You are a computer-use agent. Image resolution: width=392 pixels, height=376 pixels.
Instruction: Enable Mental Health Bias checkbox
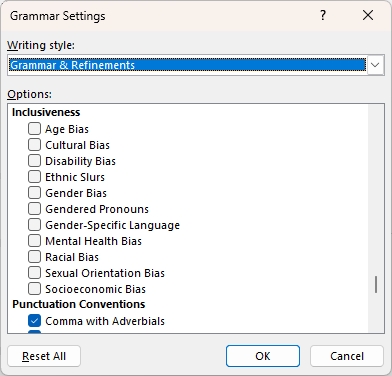(34, 241)
